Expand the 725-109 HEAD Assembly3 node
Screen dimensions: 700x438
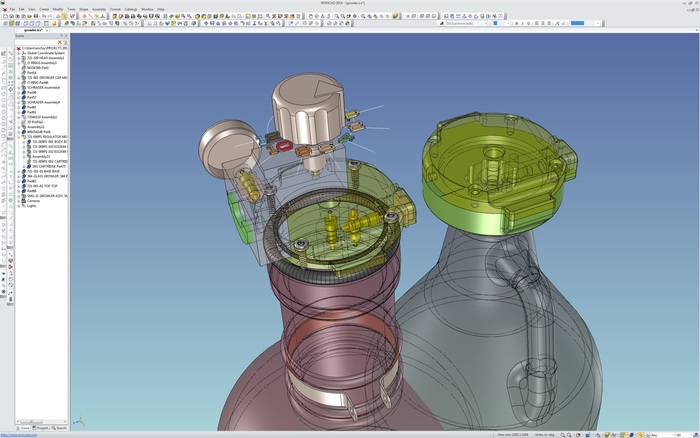[x=19, y=58]
